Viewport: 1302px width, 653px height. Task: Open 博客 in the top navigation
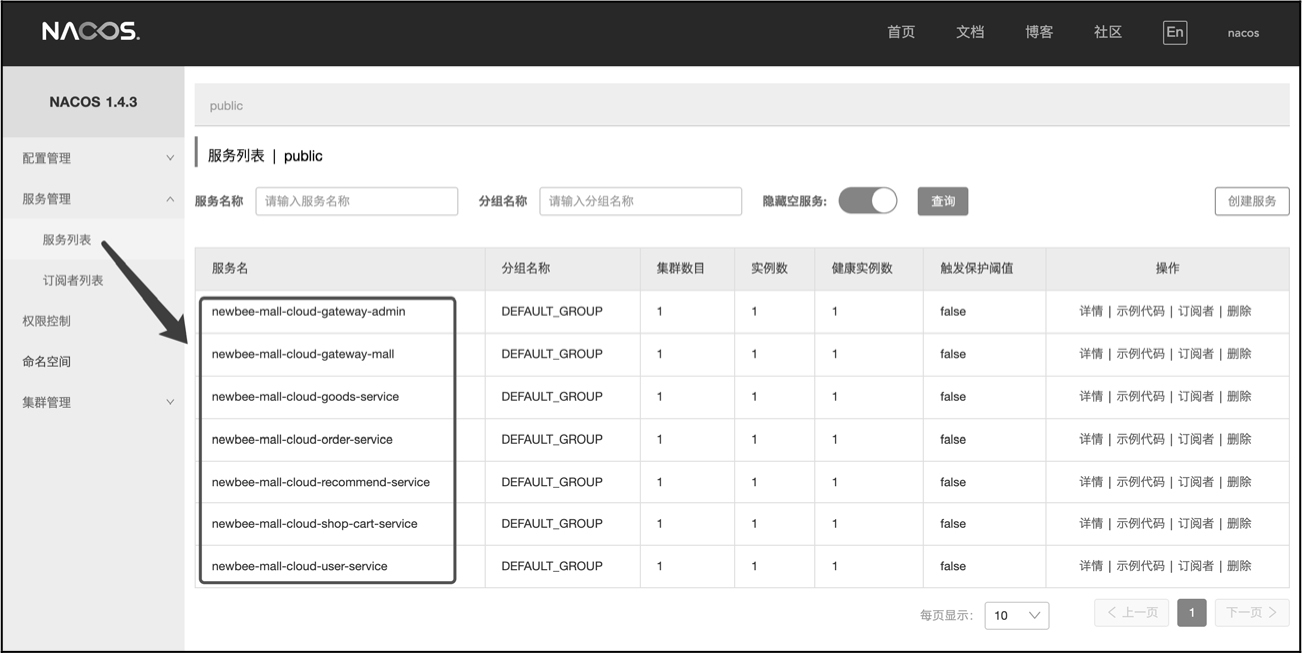(1039, 32)
